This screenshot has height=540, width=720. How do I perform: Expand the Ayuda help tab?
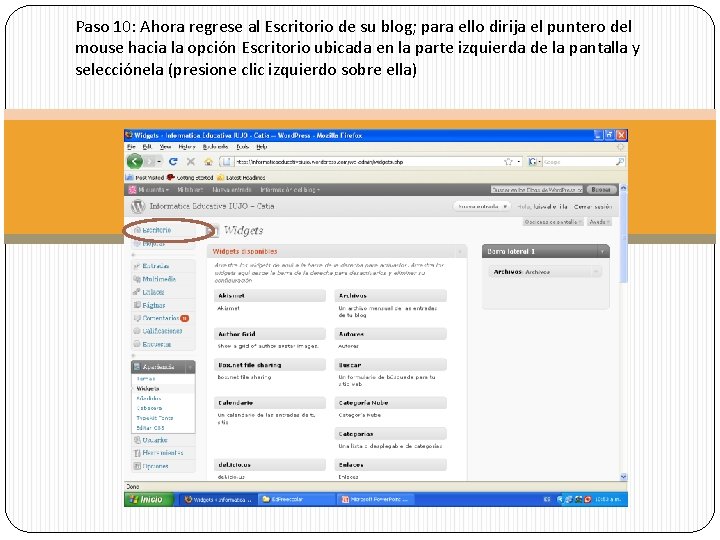599,222
